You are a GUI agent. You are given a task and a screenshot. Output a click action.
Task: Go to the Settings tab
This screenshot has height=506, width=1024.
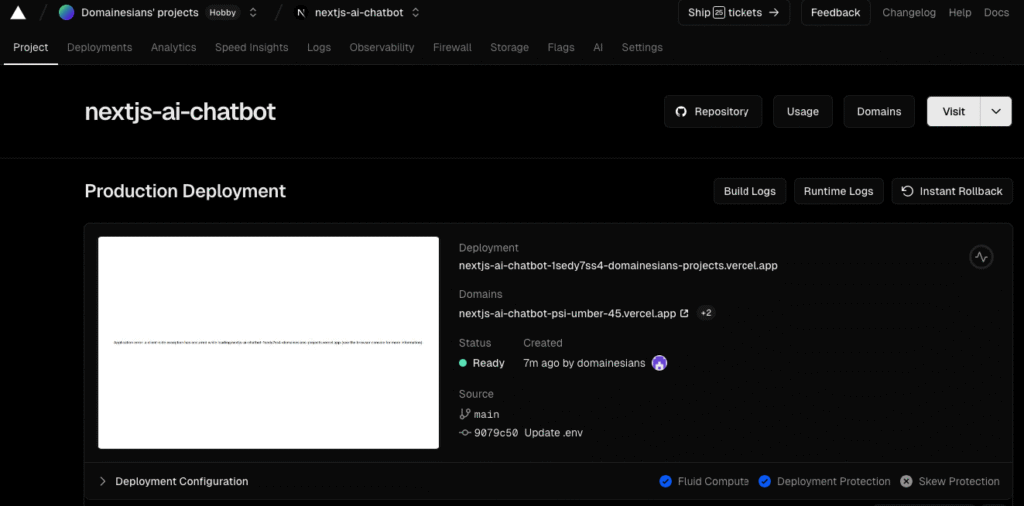642,48
